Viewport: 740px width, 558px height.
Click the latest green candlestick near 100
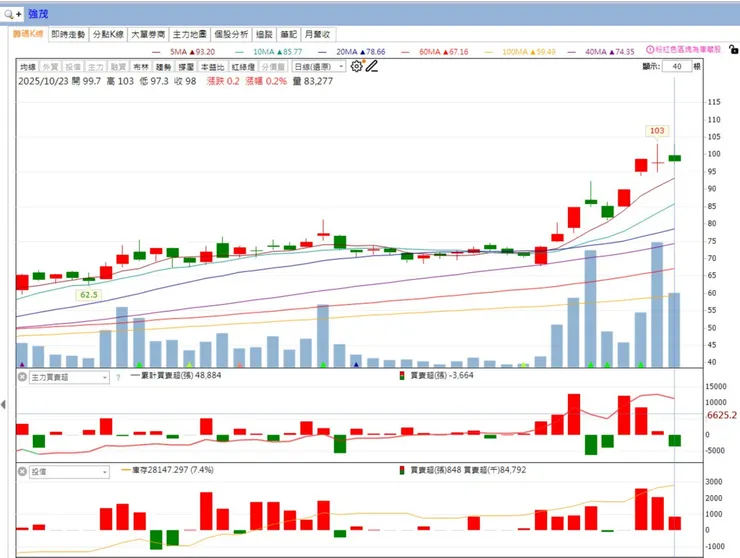(674, 158)
